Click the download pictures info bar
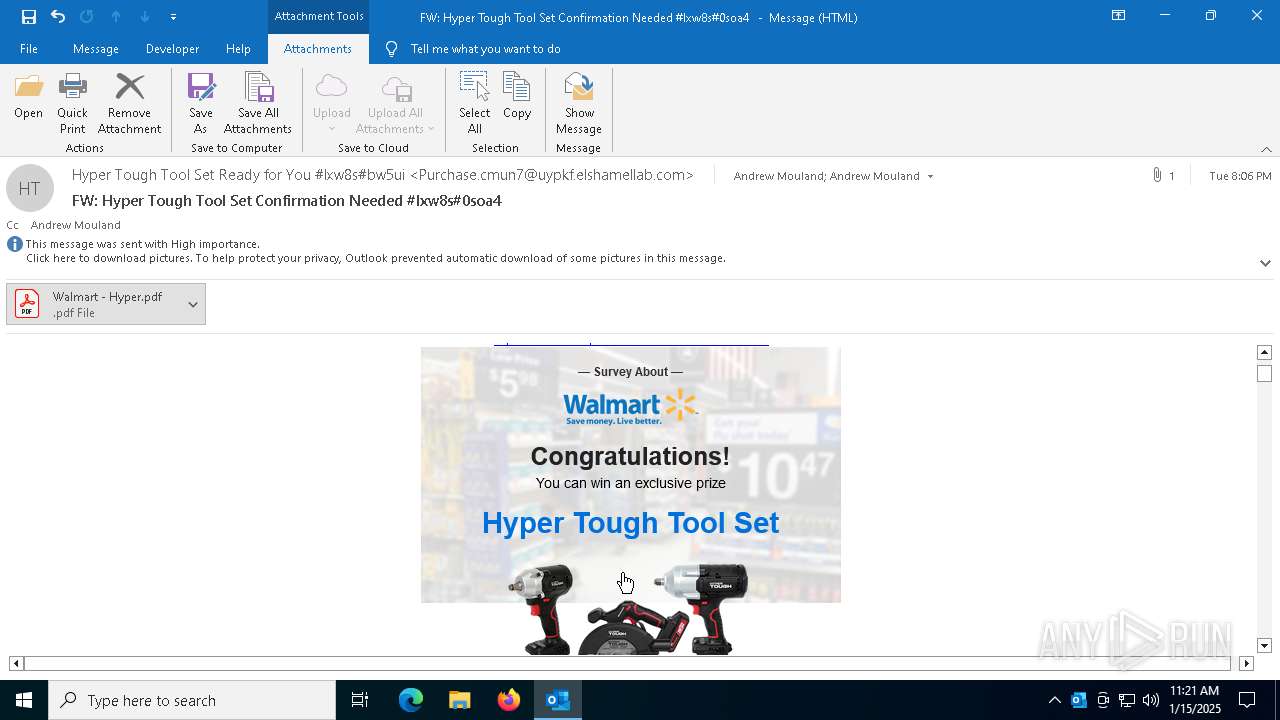 376,258
